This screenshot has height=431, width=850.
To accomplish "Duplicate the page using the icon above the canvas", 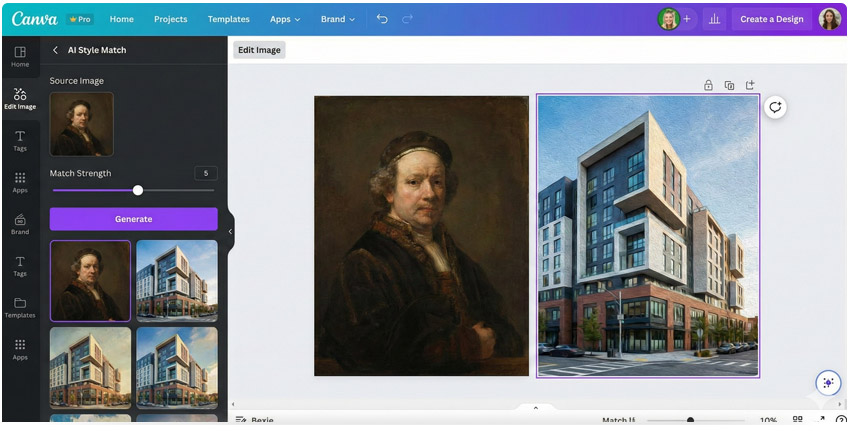I will 729,86.
